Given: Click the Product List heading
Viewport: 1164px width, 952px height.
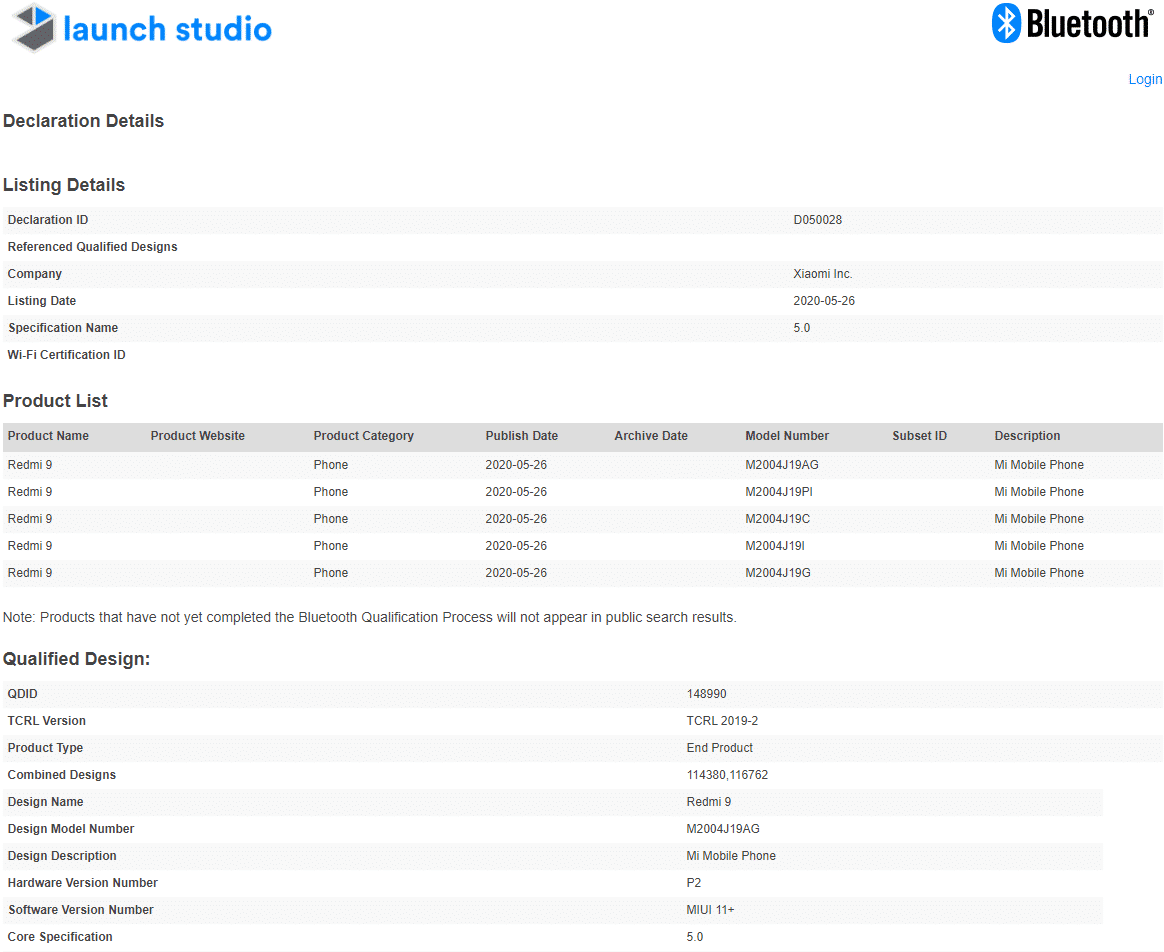Looking at the screenshot, I should (56, 401).
